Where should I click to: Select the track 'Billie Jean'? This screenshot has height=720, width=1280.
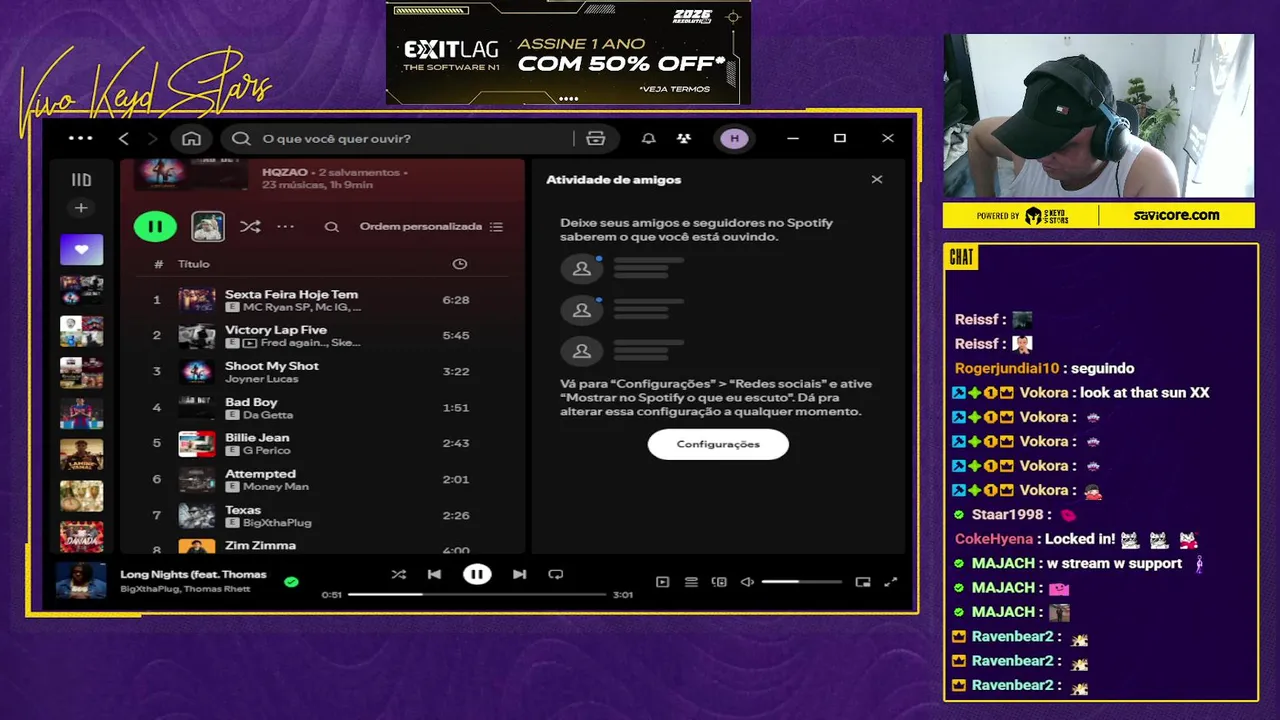point(257,438)
